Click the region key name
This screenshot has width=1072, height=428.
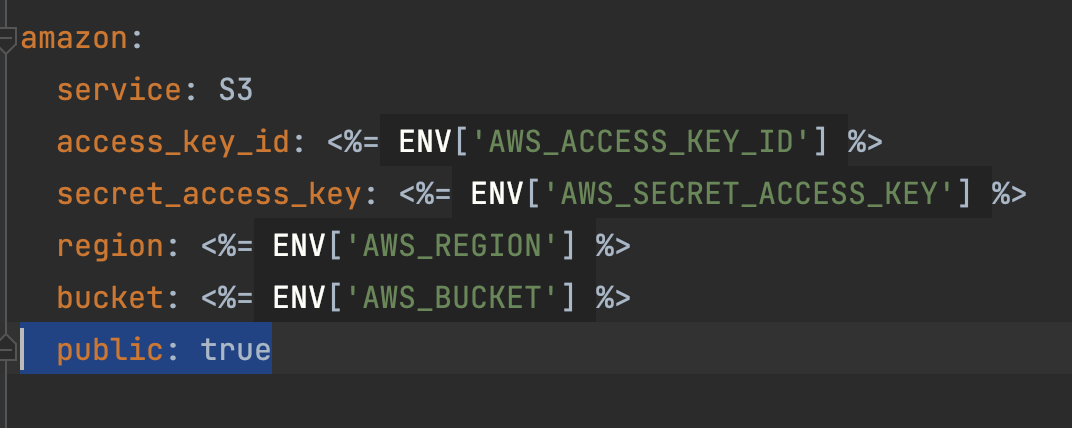110,246
